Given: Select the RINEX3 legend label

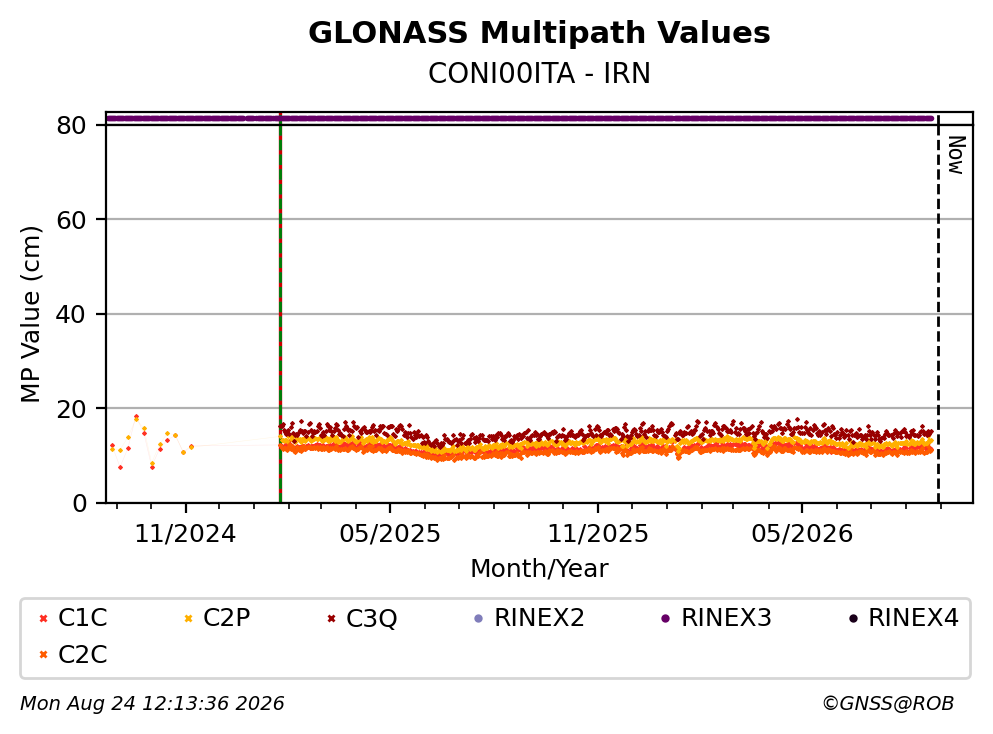Looking at the screenshot, I should (x=726, y=617).
